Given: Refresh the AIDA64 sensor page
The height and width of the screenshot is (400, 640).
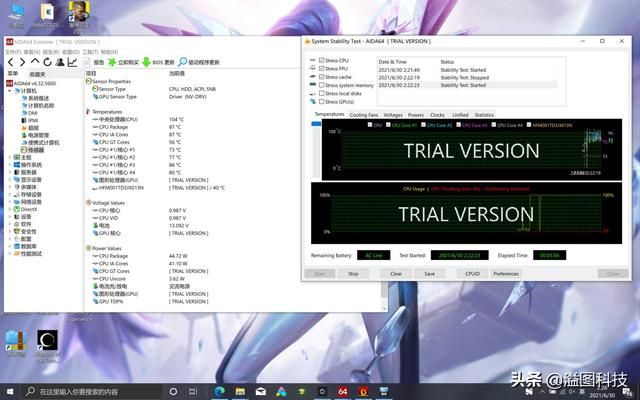Looking at the screenshot, I should [47, 62].
